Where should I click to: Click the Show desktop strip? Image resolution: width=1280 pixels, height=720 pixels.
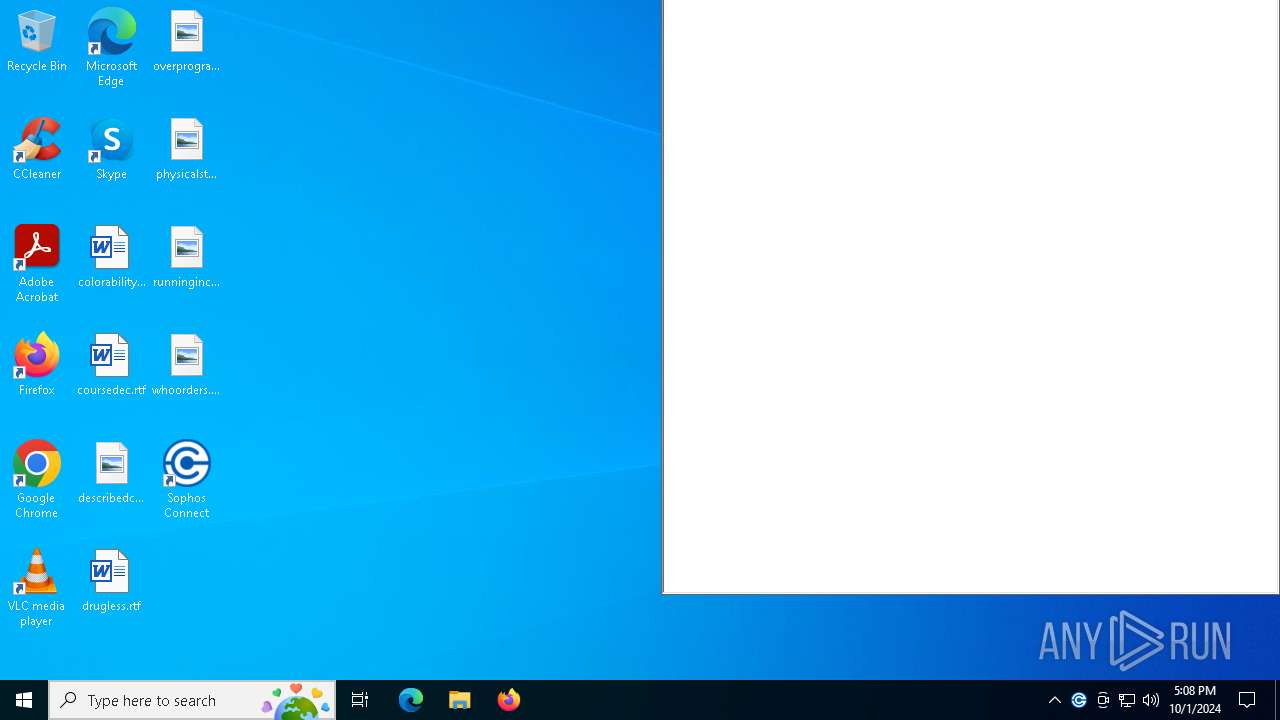pyautogui.click(x=1277, y=700)
